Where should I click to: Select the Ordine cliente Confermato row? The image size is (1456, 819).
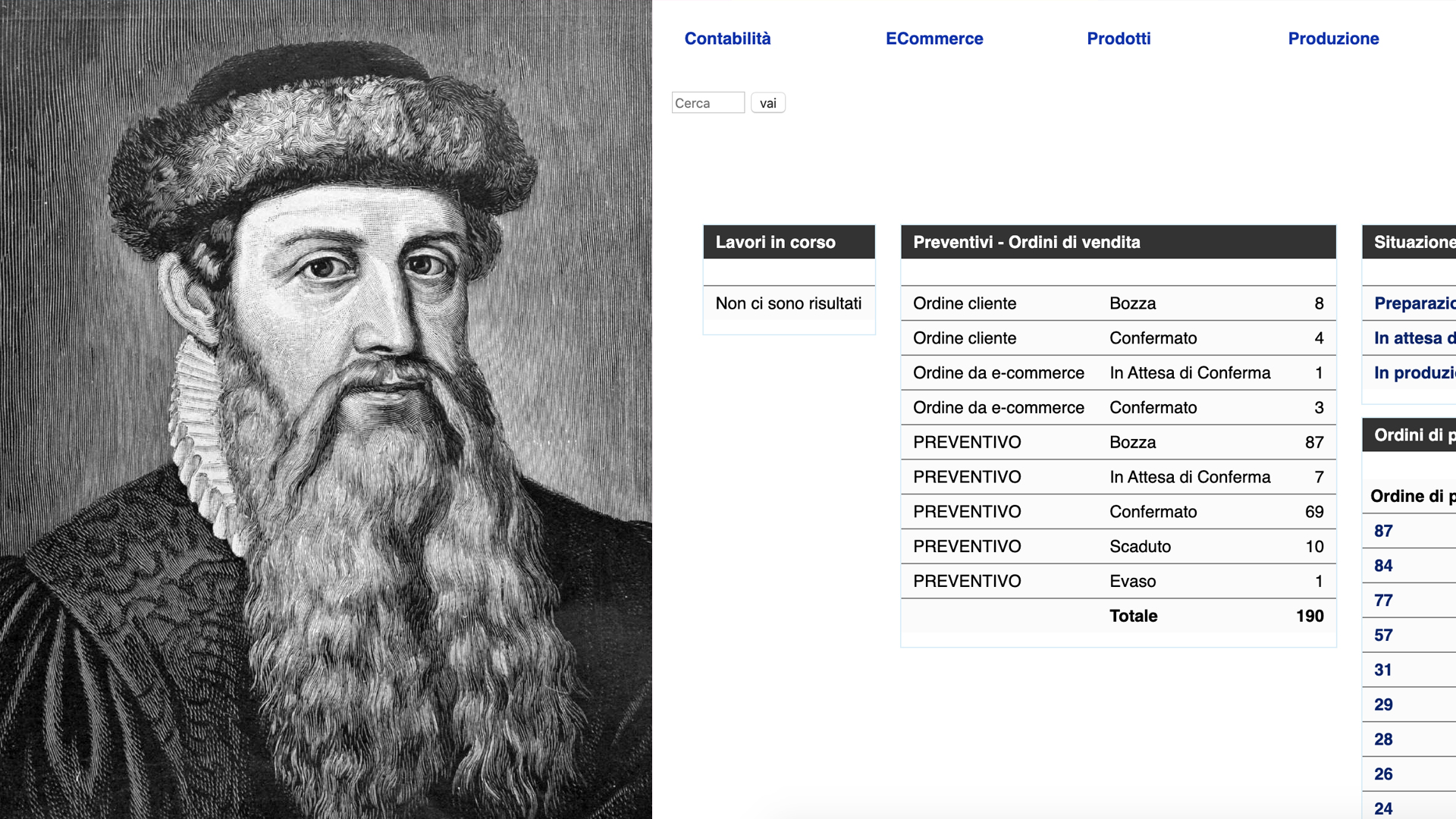click(1119, 338)
